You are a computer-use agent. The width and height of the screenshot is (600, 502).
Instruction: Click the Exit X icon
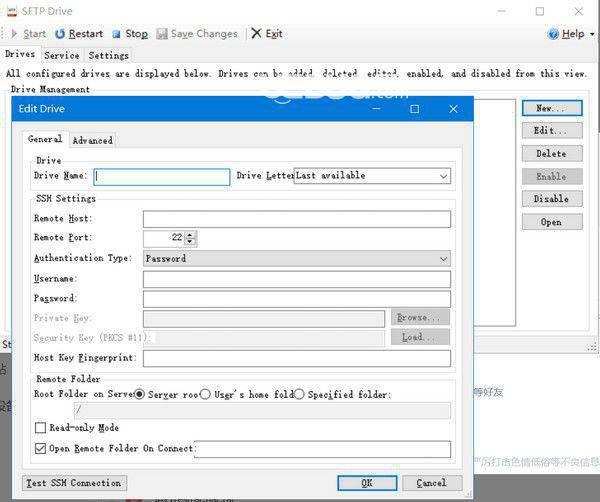256,34
